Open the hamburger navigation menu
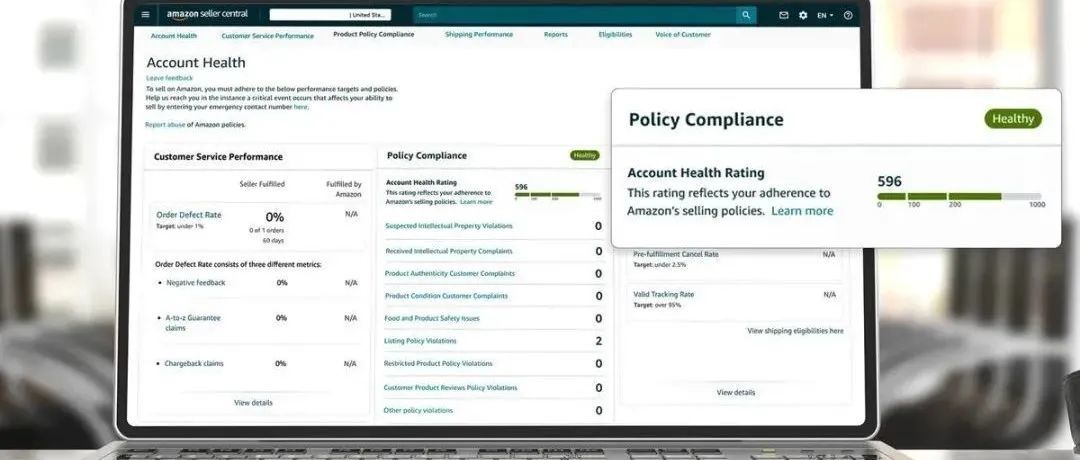Screen dimensions: 1080x460 click(145, 14)
